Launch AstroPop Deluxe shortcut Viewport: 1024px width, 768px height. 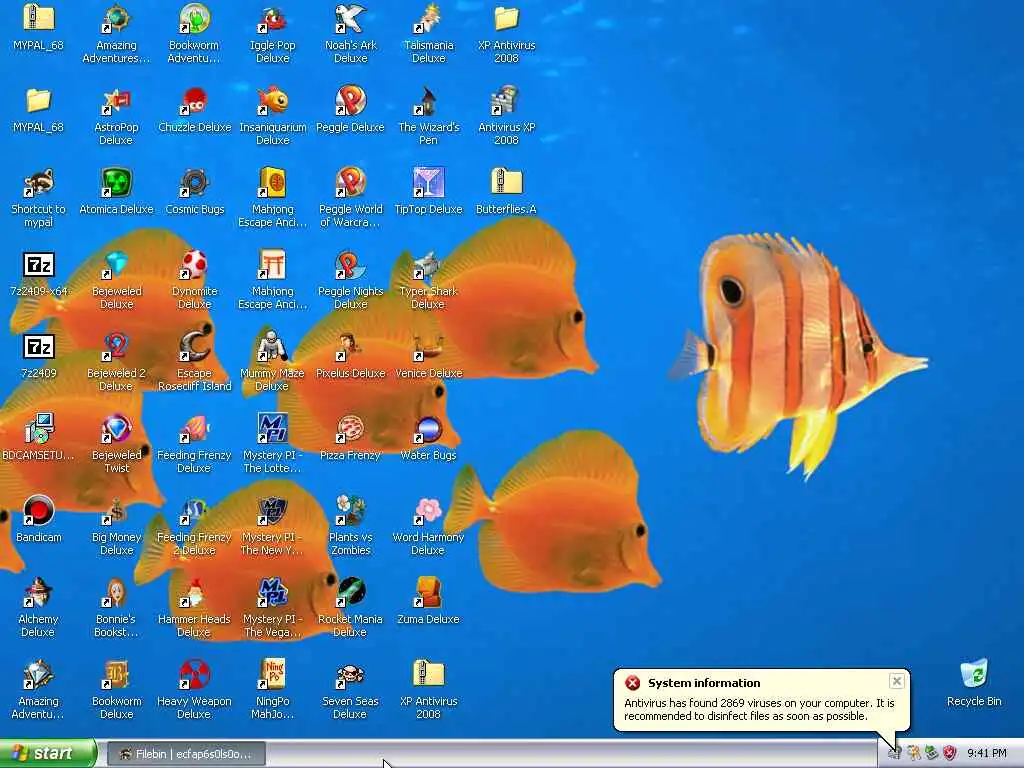click(x=116, y=101)
